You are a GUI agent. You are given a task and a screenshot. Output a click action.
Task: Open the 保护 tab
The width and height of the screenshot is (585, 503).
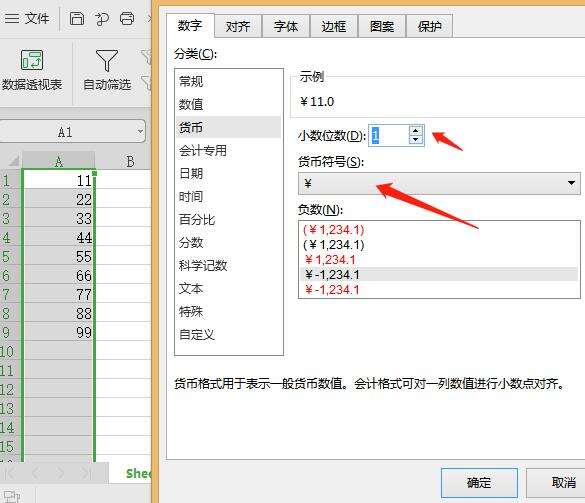pyautogui.click(x=429, y=26)
